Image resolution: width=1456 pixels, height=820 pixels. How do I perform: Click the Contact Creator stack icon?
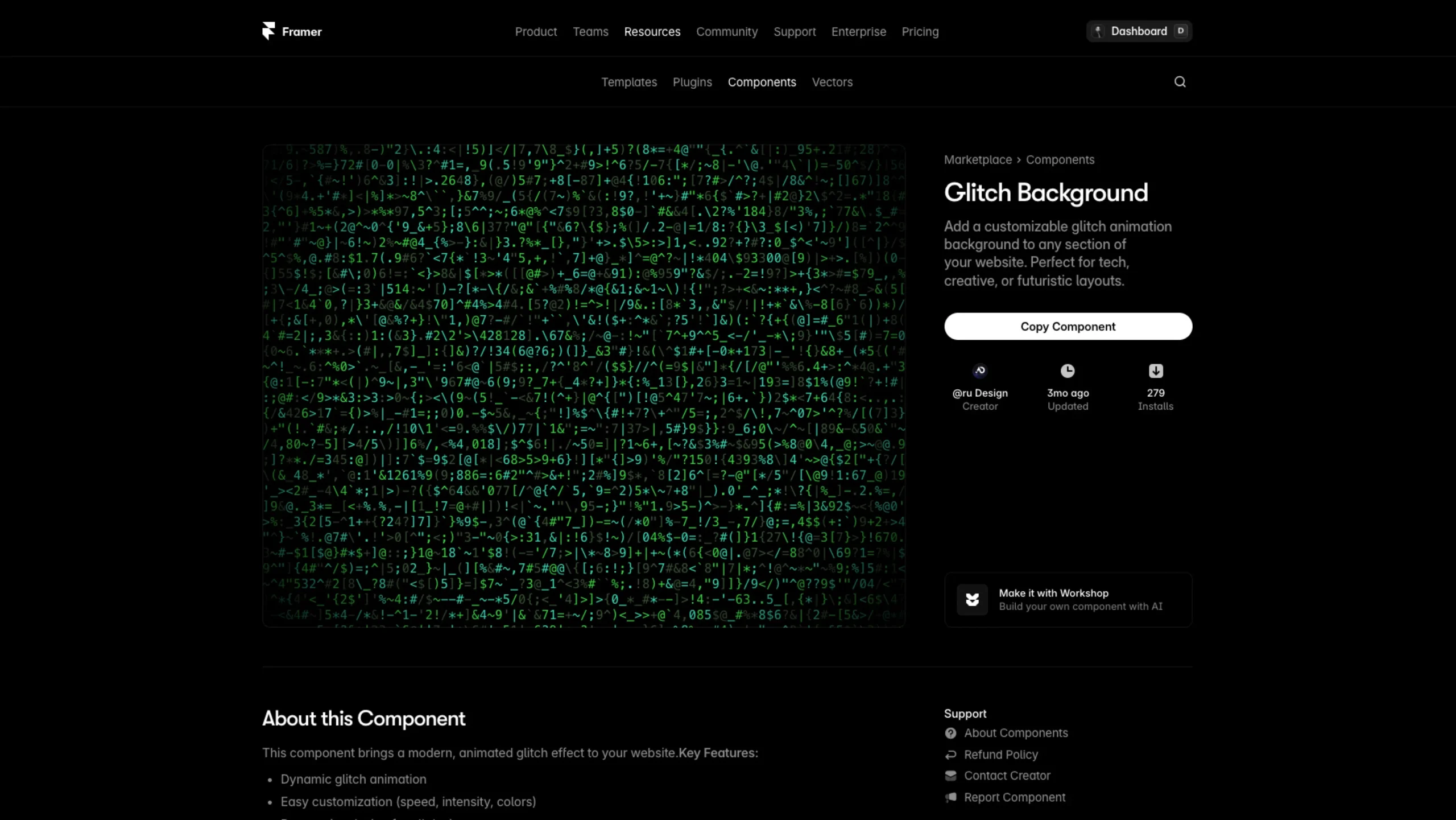point(950,776)
